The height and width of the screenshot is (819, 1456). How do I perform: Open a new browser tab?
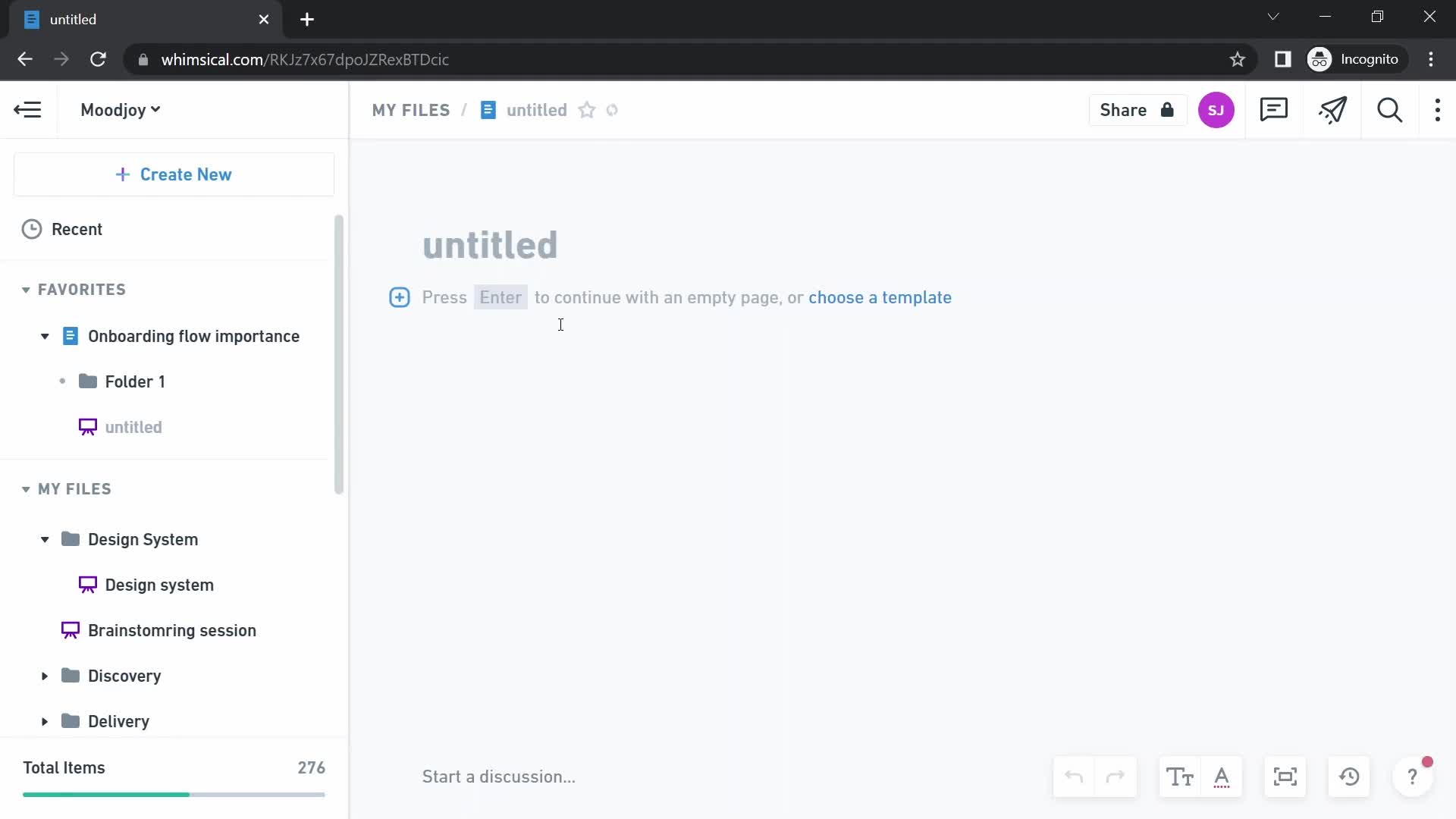coord(307,20)
